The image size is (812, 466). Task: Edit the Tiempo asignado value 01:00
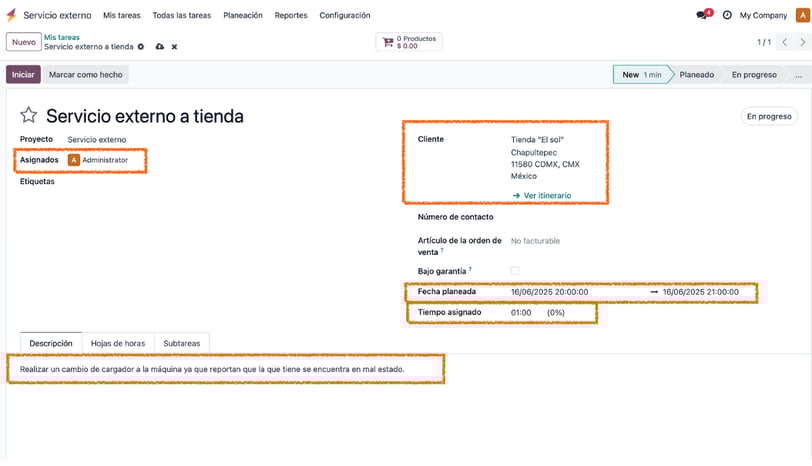click(x=521, y=313)
